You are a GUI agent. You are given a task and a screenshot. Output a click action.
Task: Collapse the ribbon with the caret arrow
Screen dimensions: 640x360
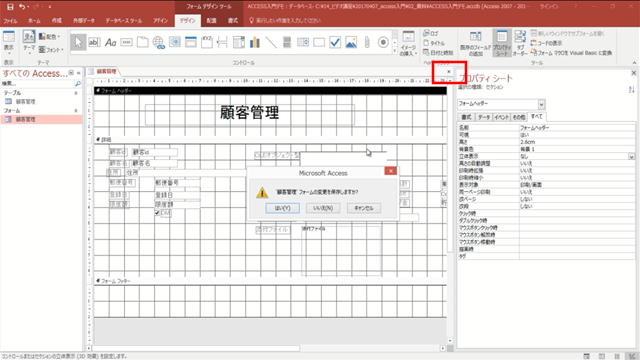(634, 62)
